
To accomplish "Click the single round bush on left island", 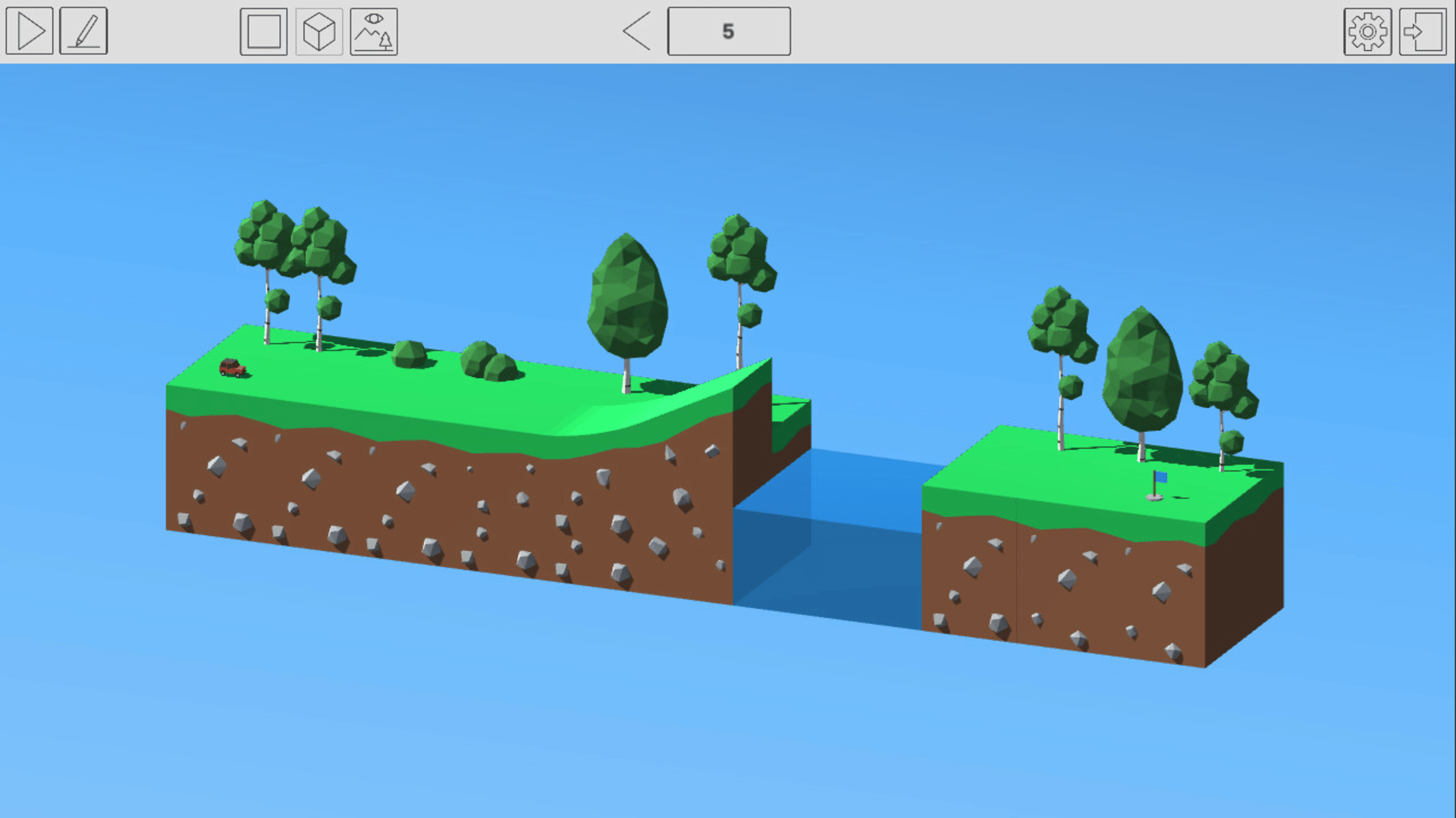I will [409, 354].
